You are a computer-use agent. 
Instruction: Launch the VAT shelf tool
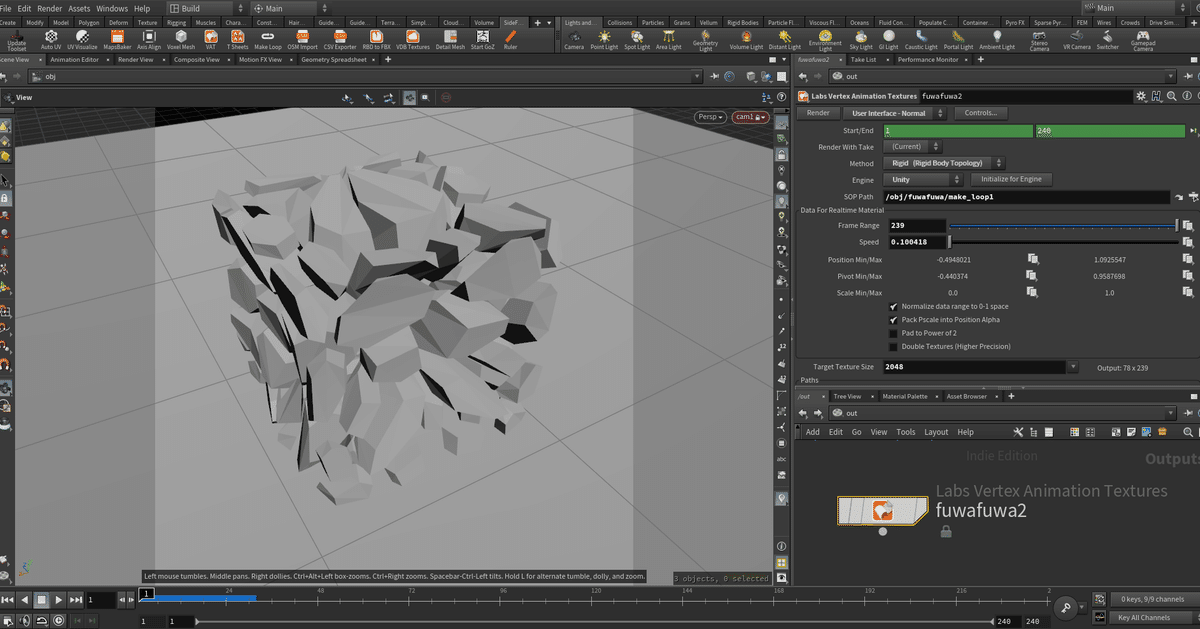click(211, 39)
